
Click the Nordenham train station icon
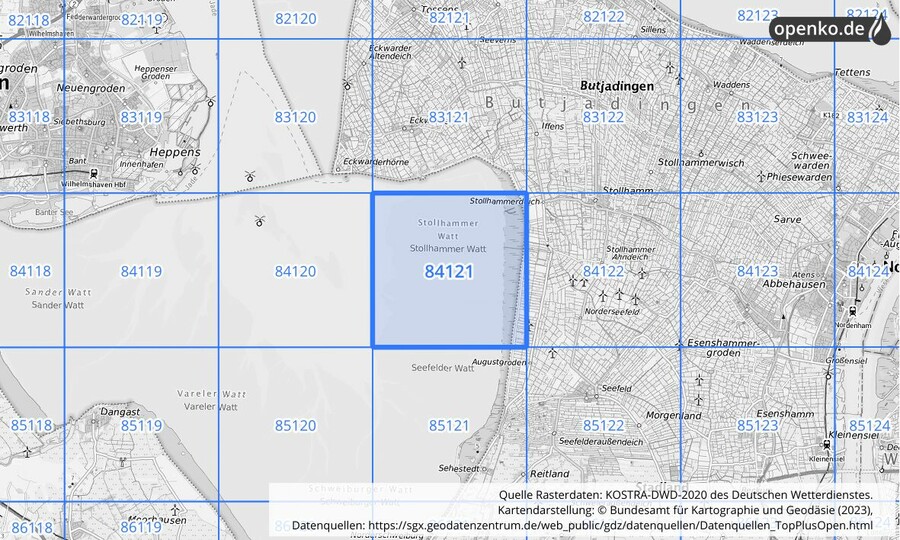pos(855,311)
